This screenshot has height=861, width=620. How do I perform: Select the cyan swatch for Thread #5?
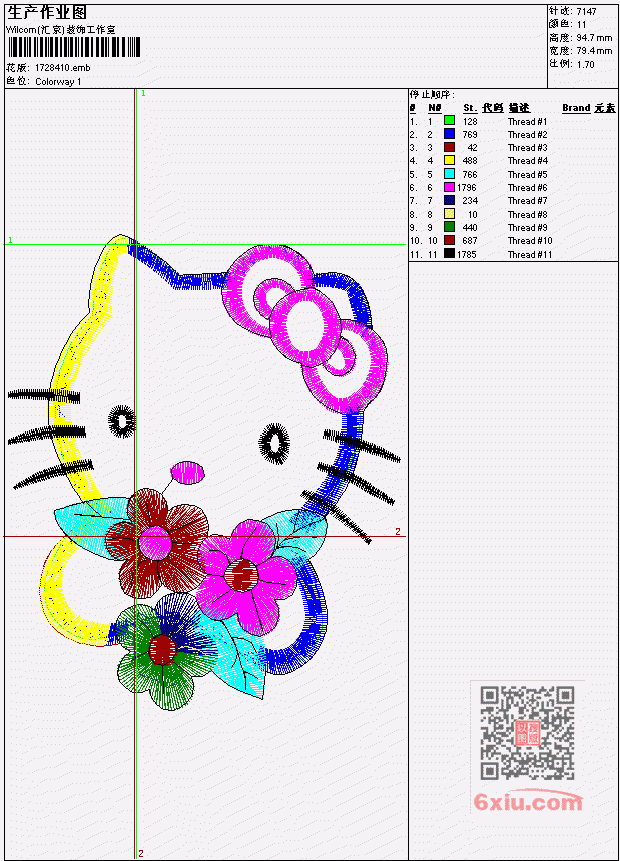(x=449, y=174)
